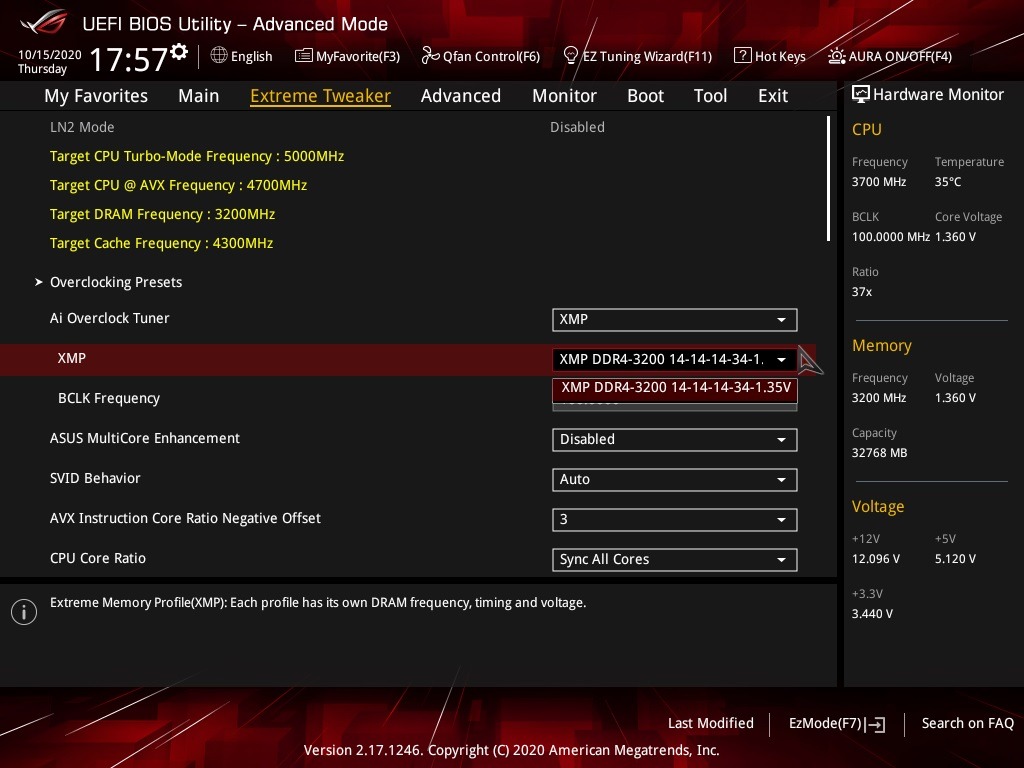The width and height of the screenshot is (1024, 768).
Task: Select the SVID Behavior label
Action: tap(95, 479)
